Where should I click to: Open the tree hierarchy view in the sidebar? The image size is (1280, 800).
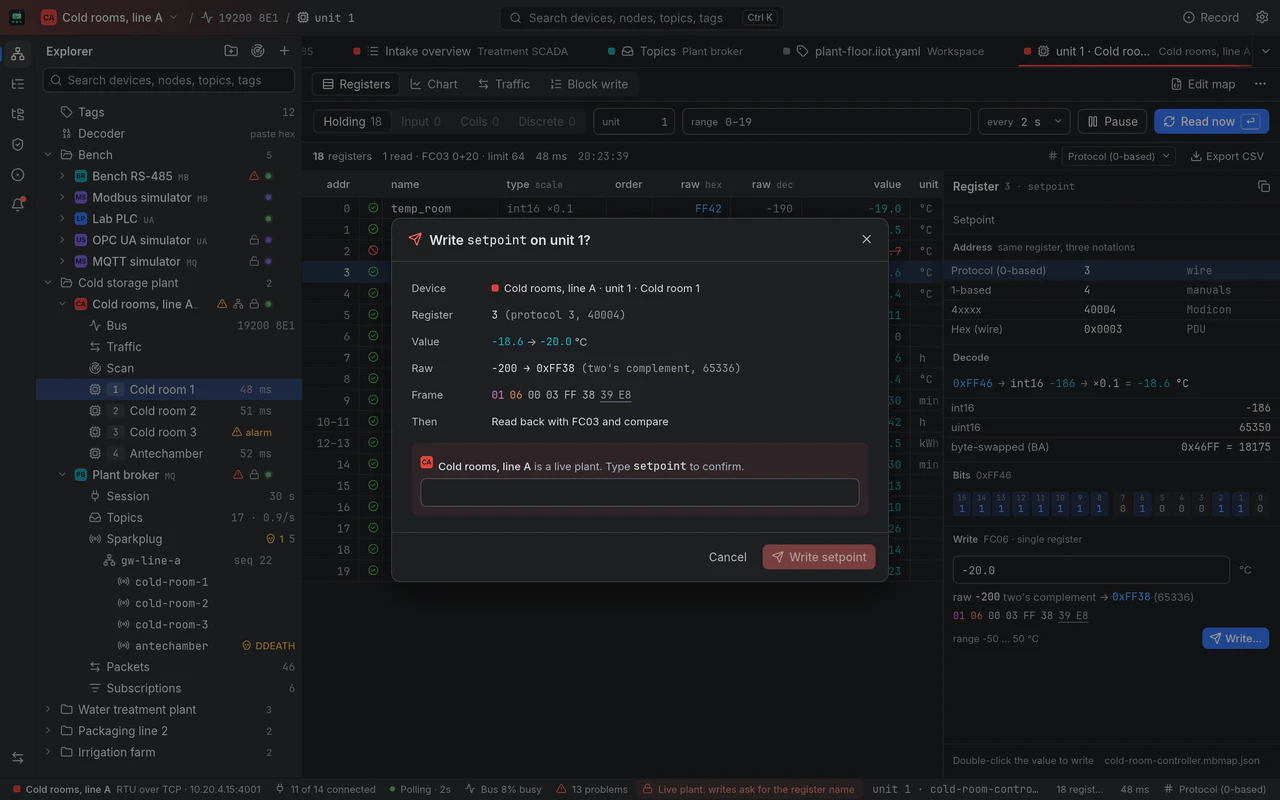click(x=17, y=114)
